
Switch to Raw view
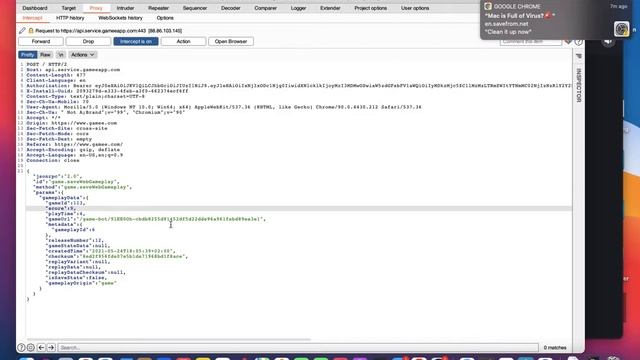tap(45, 55)
